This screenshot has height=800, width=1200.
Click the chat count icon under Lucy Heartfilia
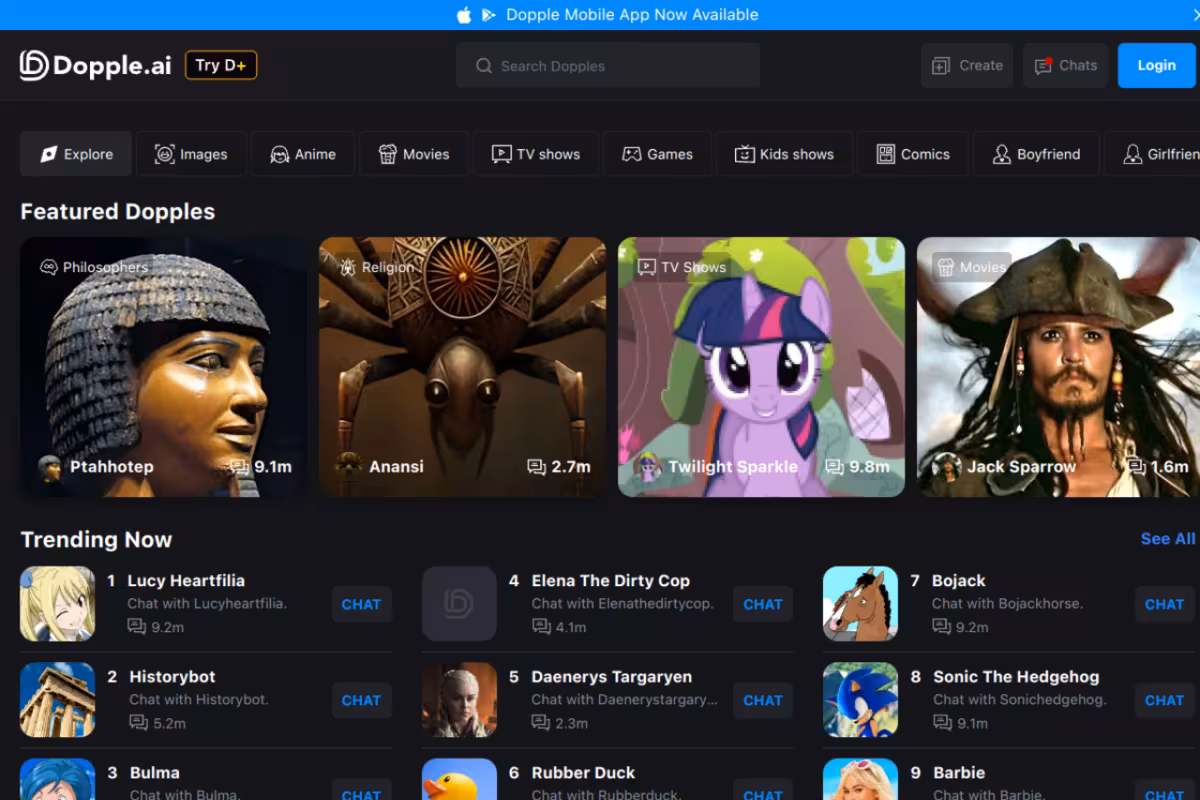[x=137, y=627]
